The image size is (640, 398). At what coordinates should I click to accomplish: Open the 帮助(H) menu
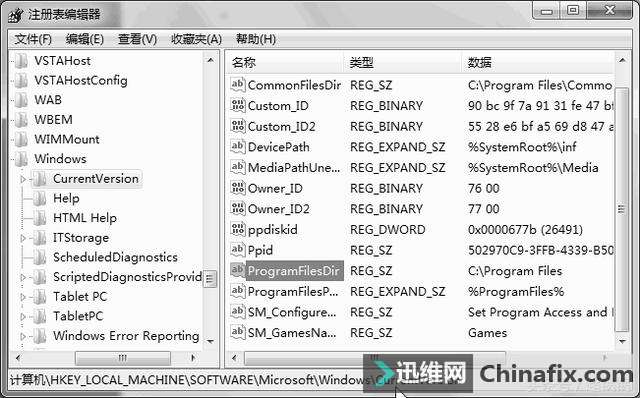coord(256,39)
